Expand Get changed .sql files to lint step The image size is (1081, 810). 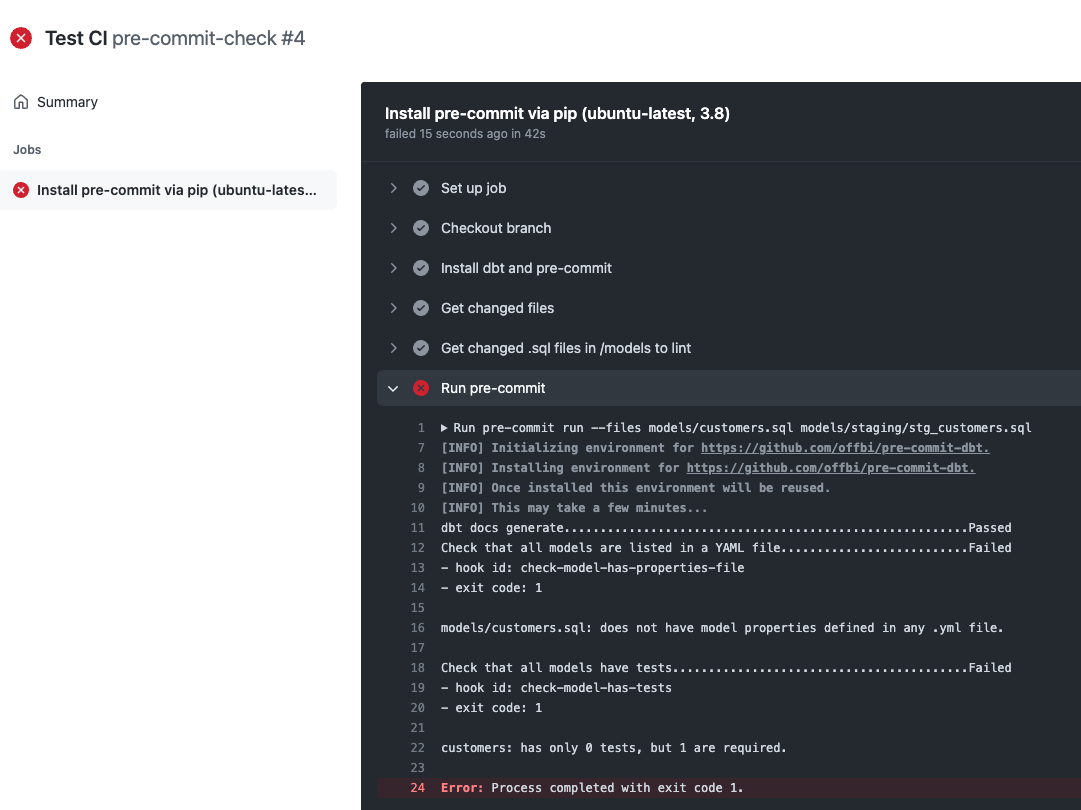point(393,348)
